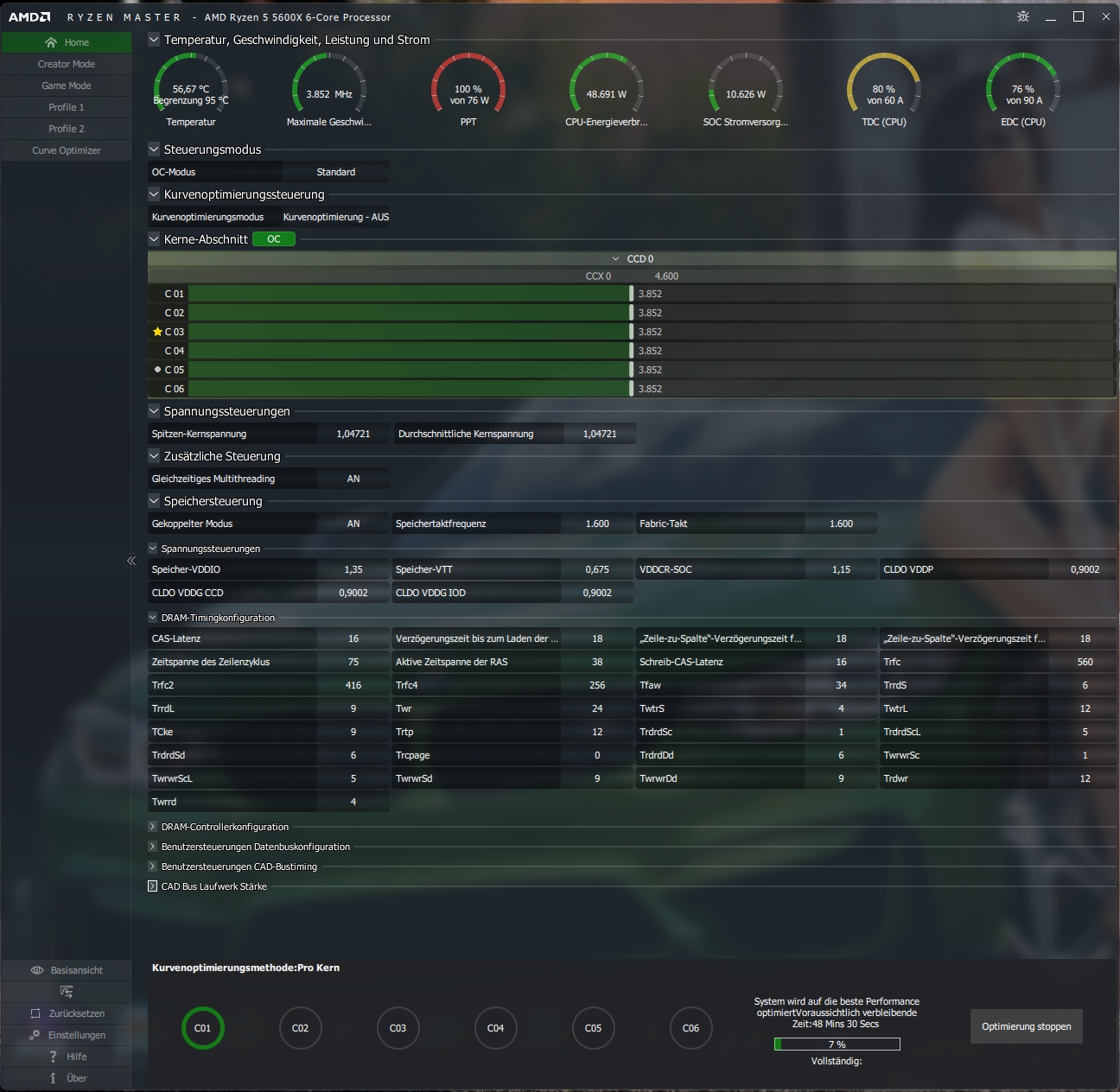Click the reset icon beside Zurücksetzen

coord(35,1013)
